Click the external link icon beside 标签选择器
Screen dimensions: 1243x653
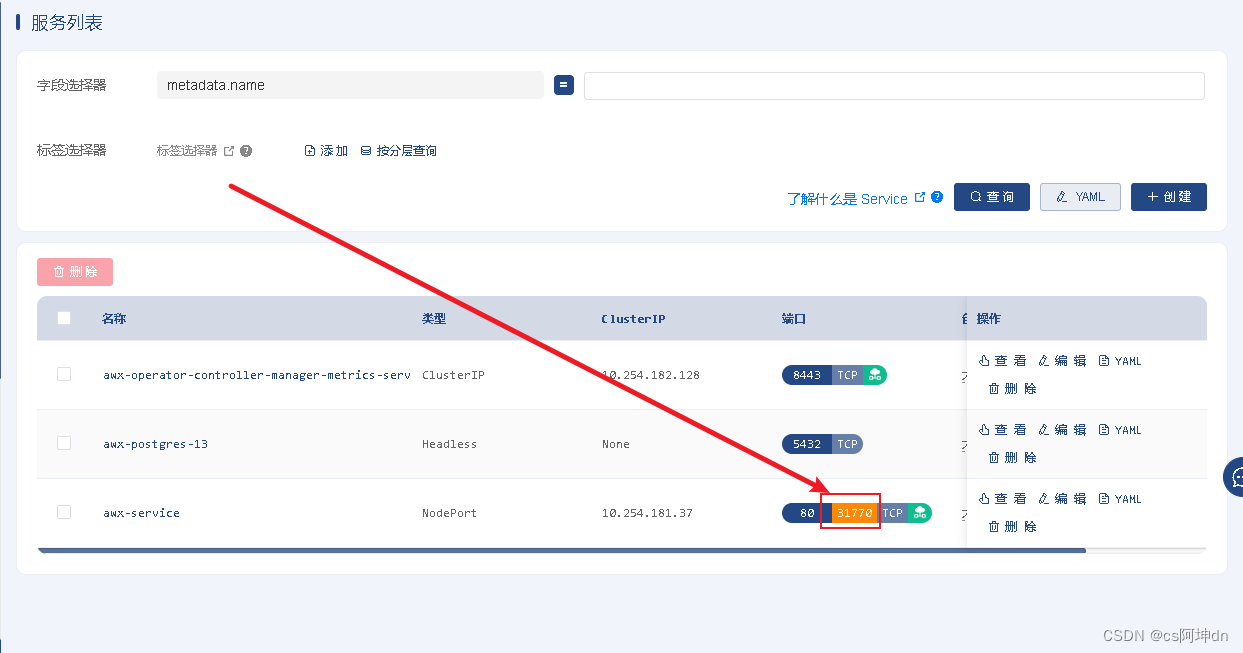pos(229,150)
